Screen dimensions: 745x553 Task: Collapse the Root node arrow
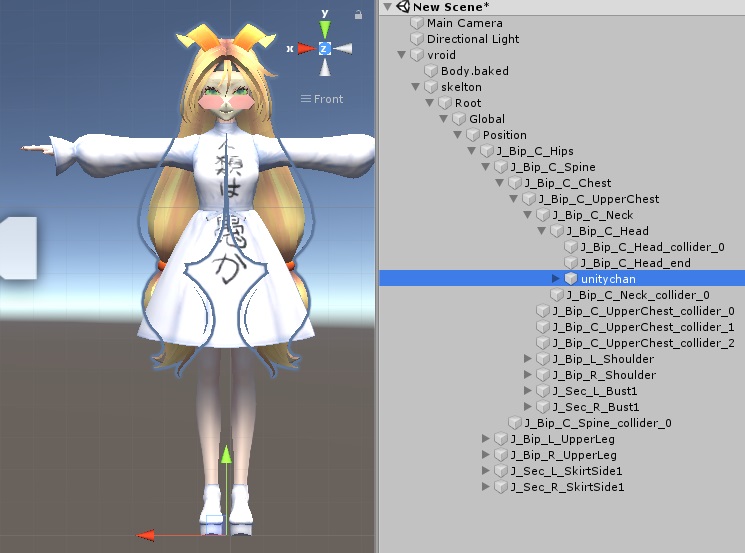tap(430, 103)
